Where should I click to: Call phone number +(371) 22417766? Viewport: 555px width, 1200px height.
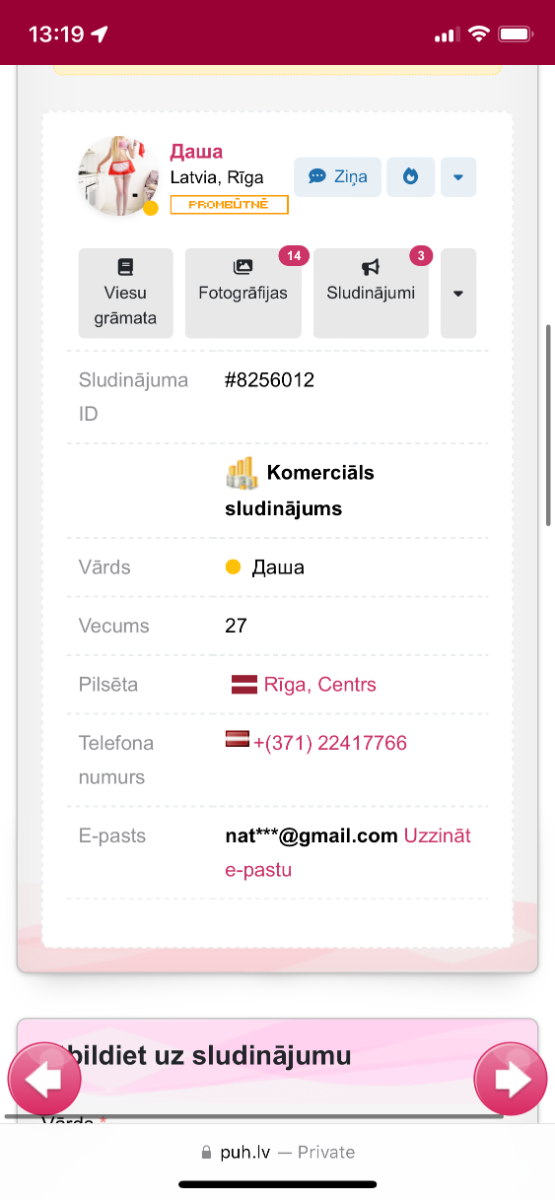pyautogui.click(x=330, y=743)
